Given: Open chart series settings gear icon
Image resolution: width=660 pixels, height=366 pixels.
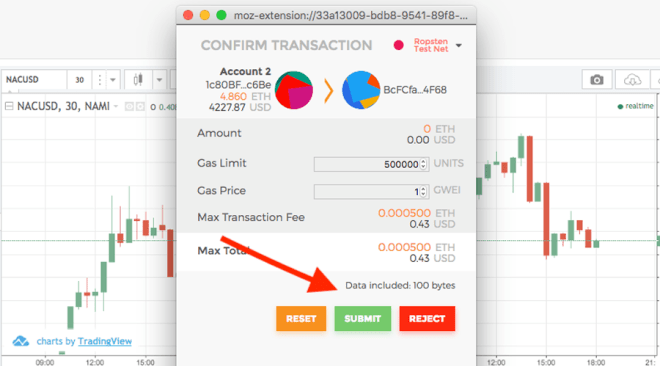Looking at the screenshot, I should pyautogui.click(x=140, y=107).
